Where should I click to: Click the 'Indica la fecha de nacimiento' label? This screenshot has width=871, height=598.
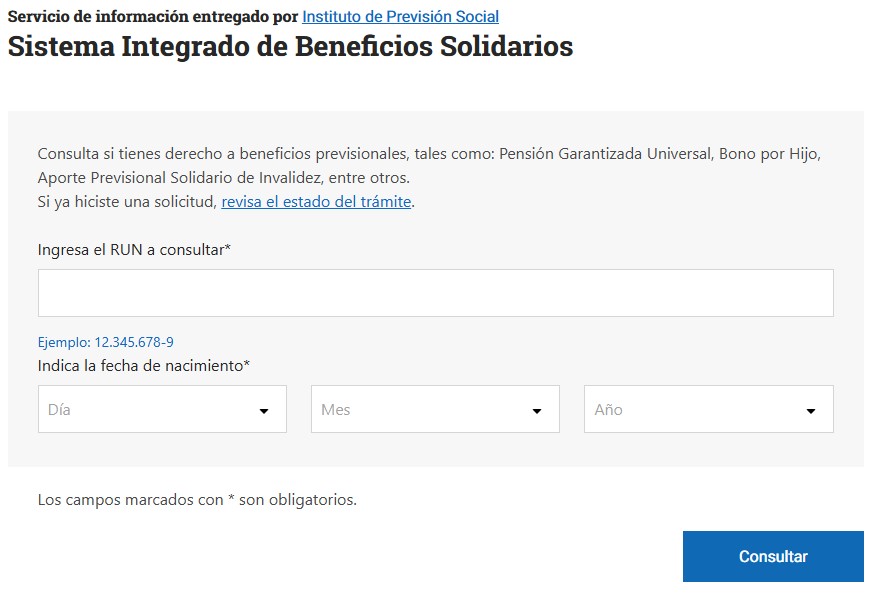tap(143, 366)
